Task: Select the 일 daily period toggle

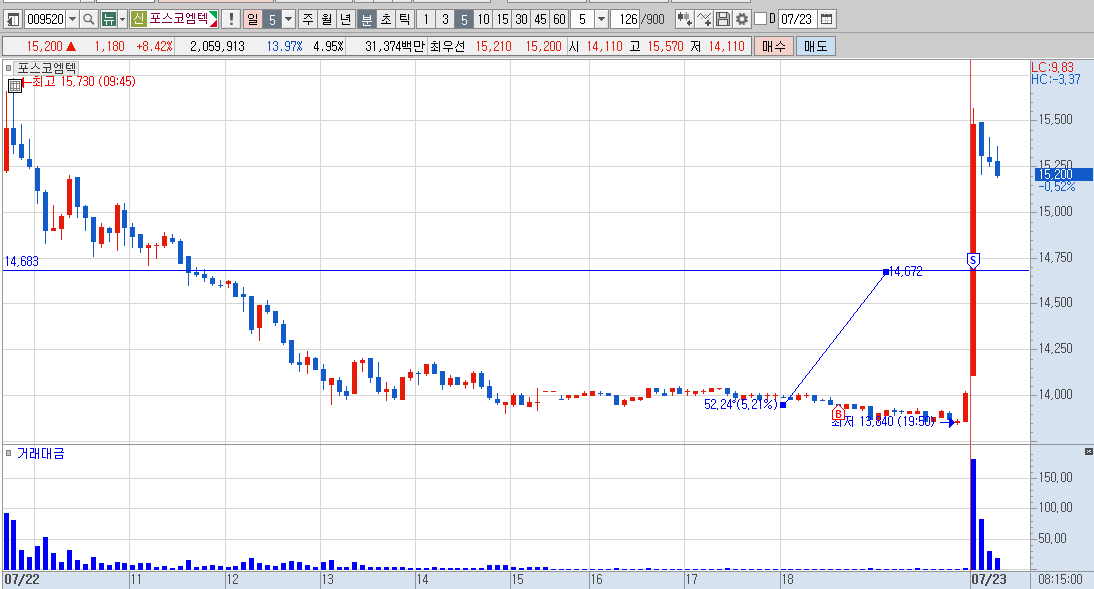Action: tap(252, 19)
